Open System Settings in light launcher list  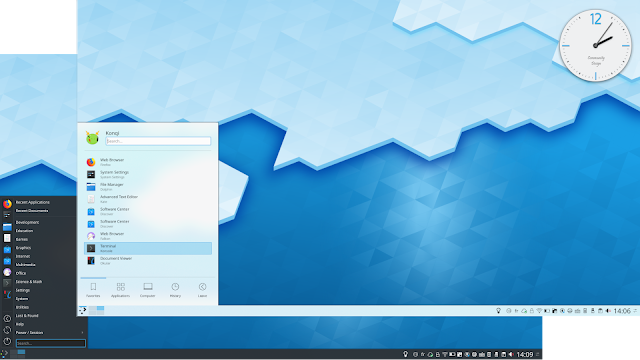pos(148,174)
